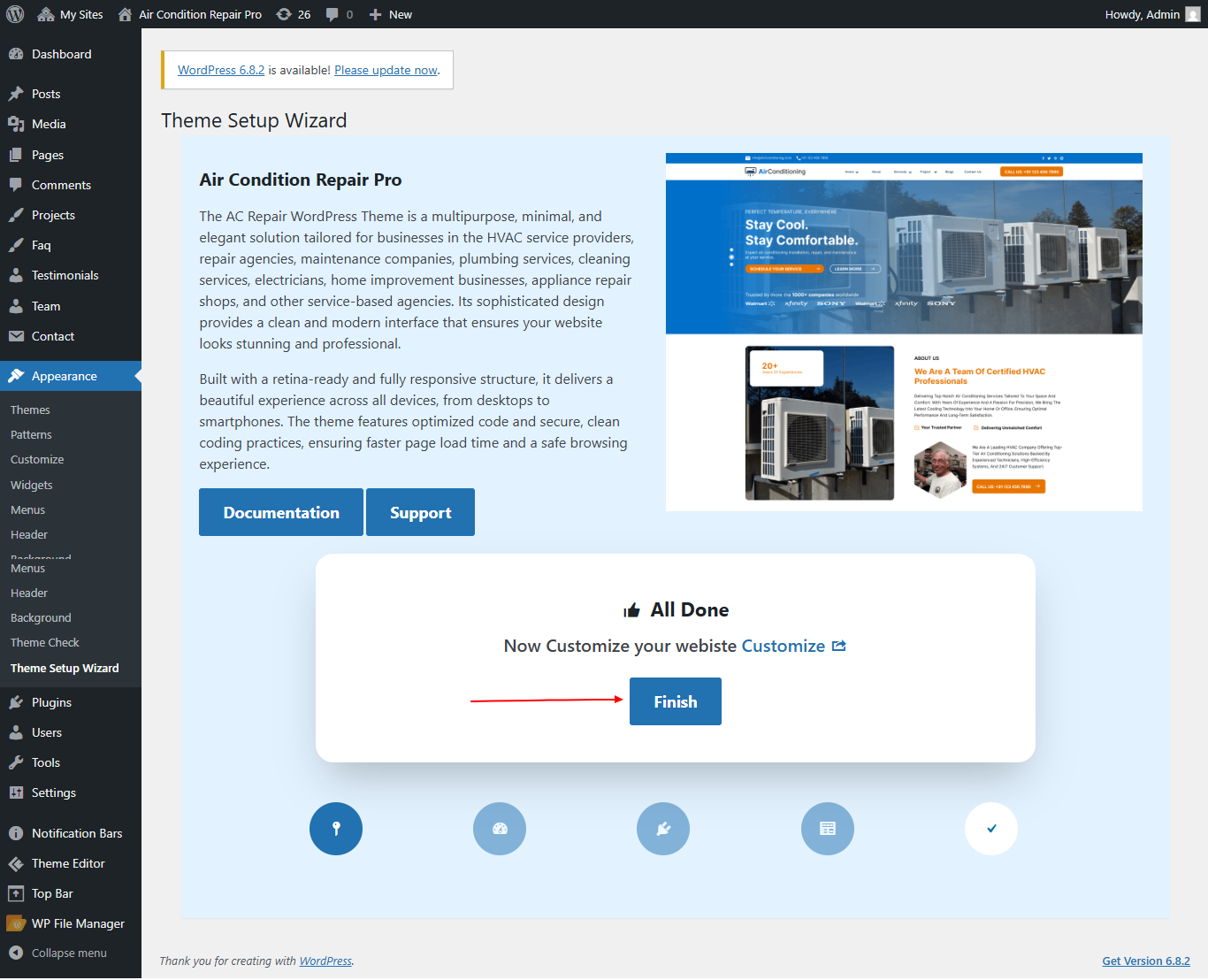Open the New content menu
Screen dimensions: 1208x980
(x=391, y=14)
